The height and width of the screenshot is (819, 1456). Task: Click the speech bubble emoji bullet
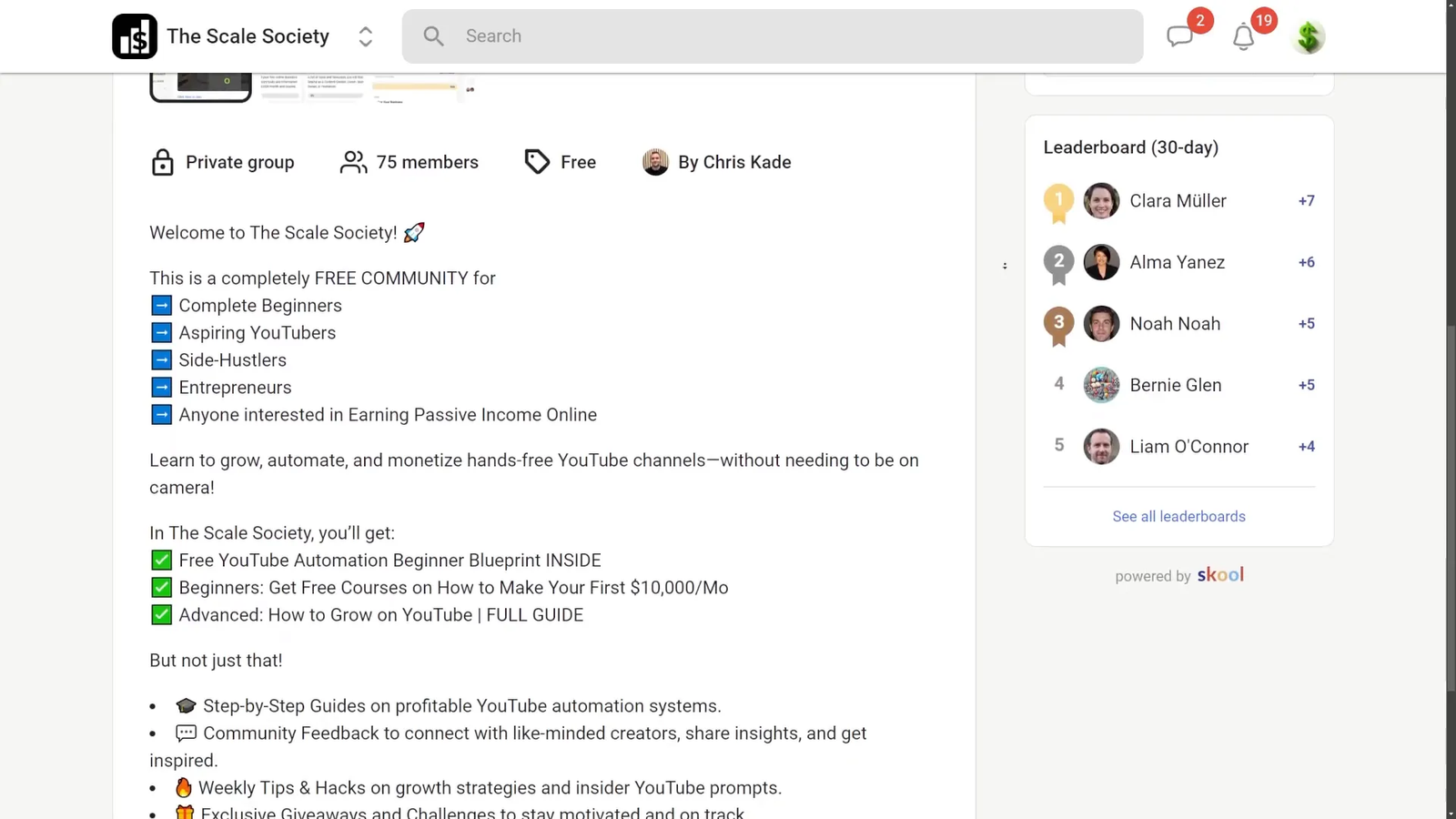pyautogui.click(x=186, y=733)
